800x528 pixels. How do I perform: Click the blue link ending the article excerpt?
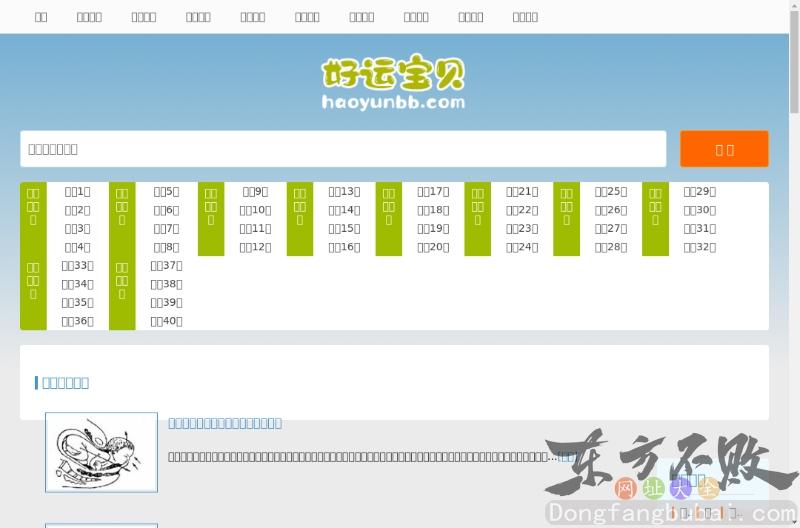[x=566, y=457]
